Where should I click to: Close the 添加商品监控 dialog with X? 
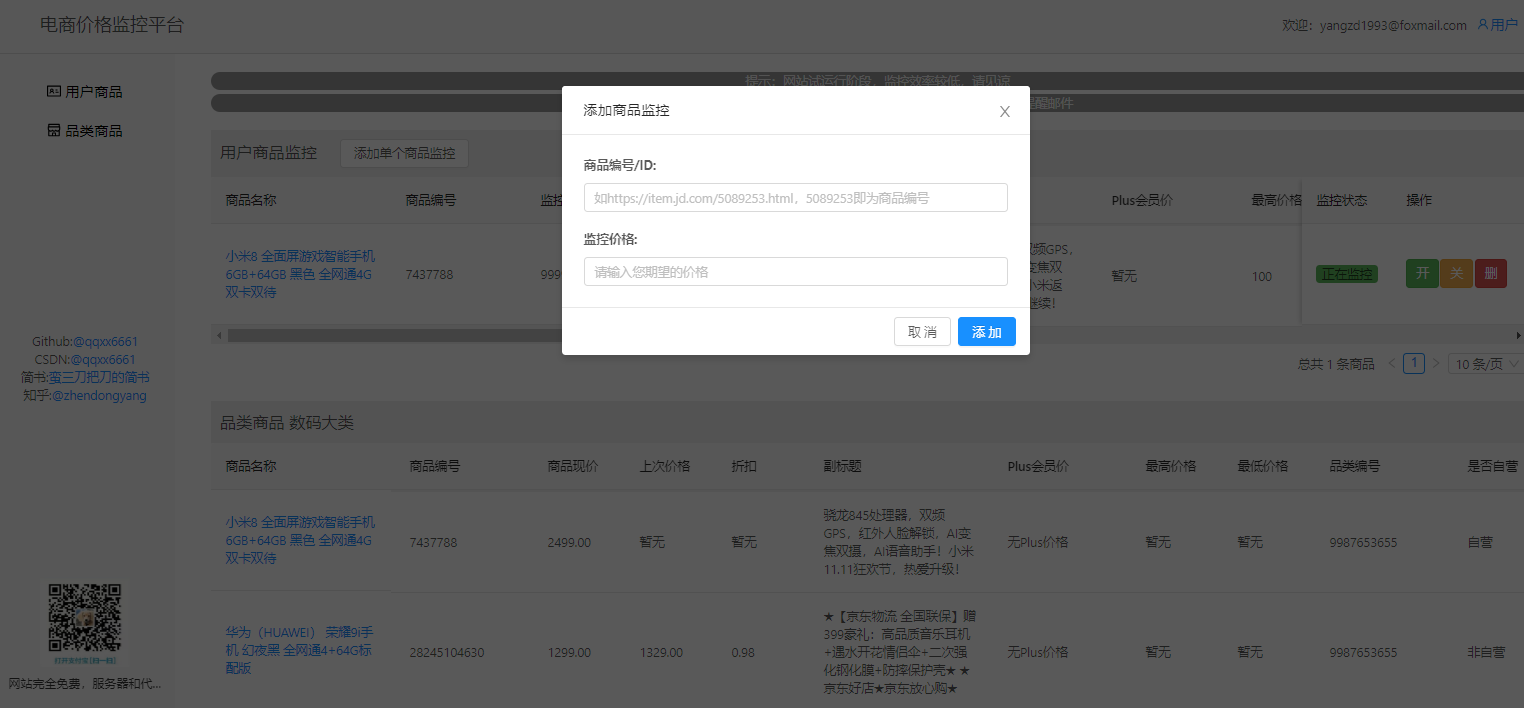point(1005,111)
